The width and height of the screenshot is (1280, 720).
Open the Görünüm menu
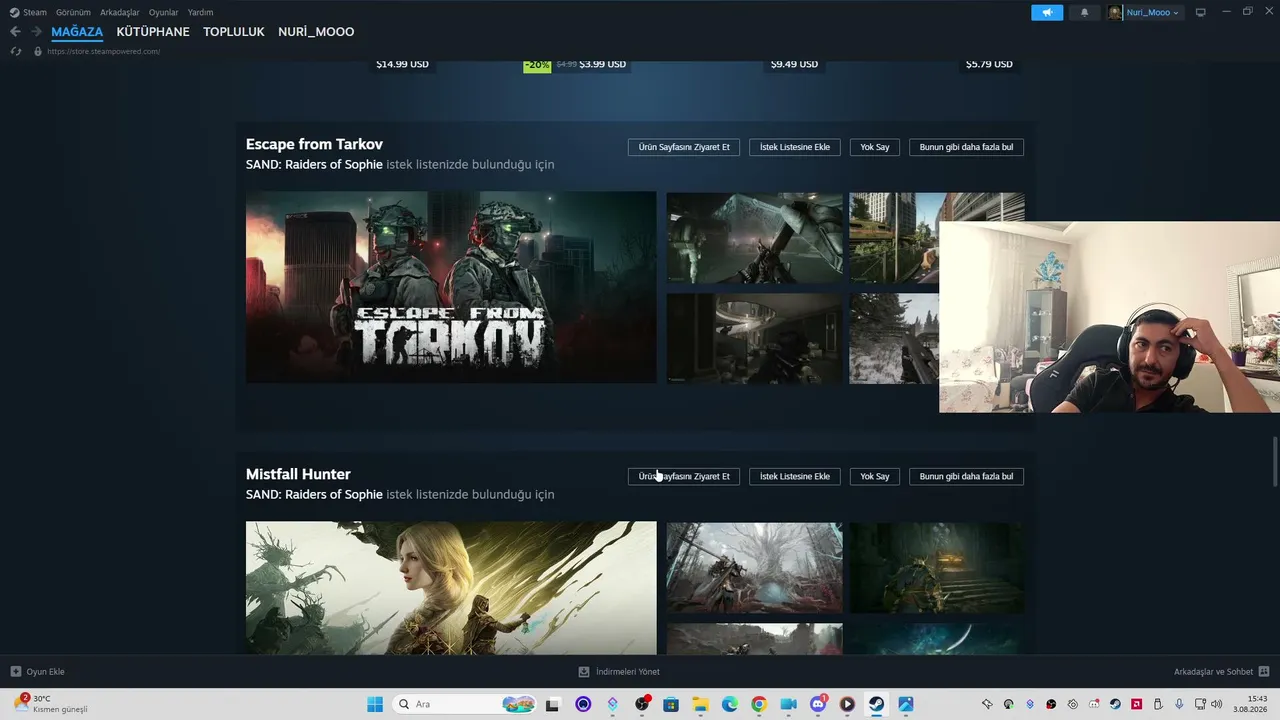[73, 12]
